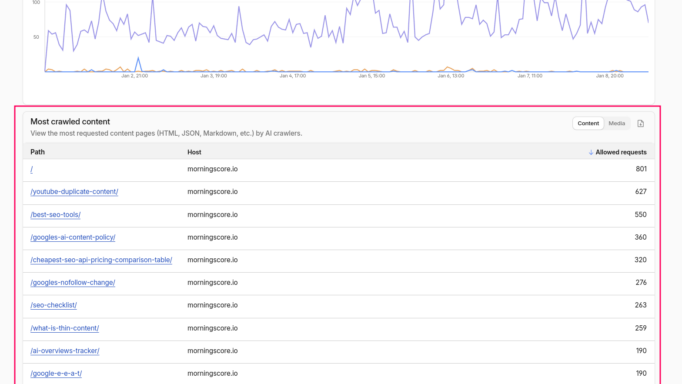The width and height of the screenshot is (682, 384).
Task: Select the 627 allowed requests value
Action: pyautogui.click(x=641, y=191)
